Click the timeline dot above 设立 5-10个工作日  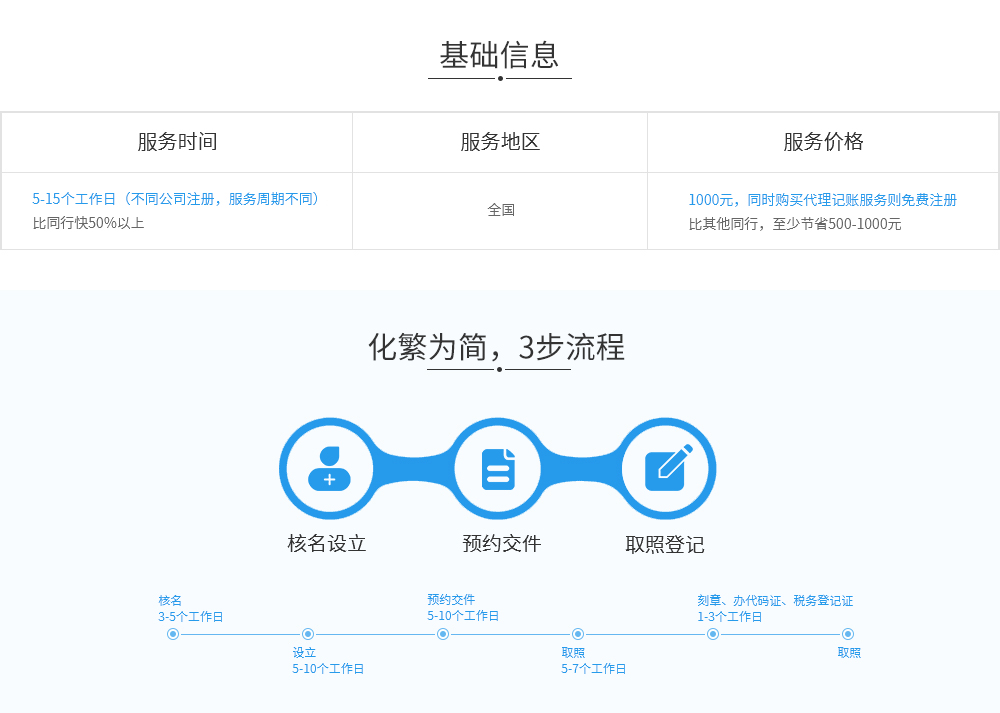point(308,634)
